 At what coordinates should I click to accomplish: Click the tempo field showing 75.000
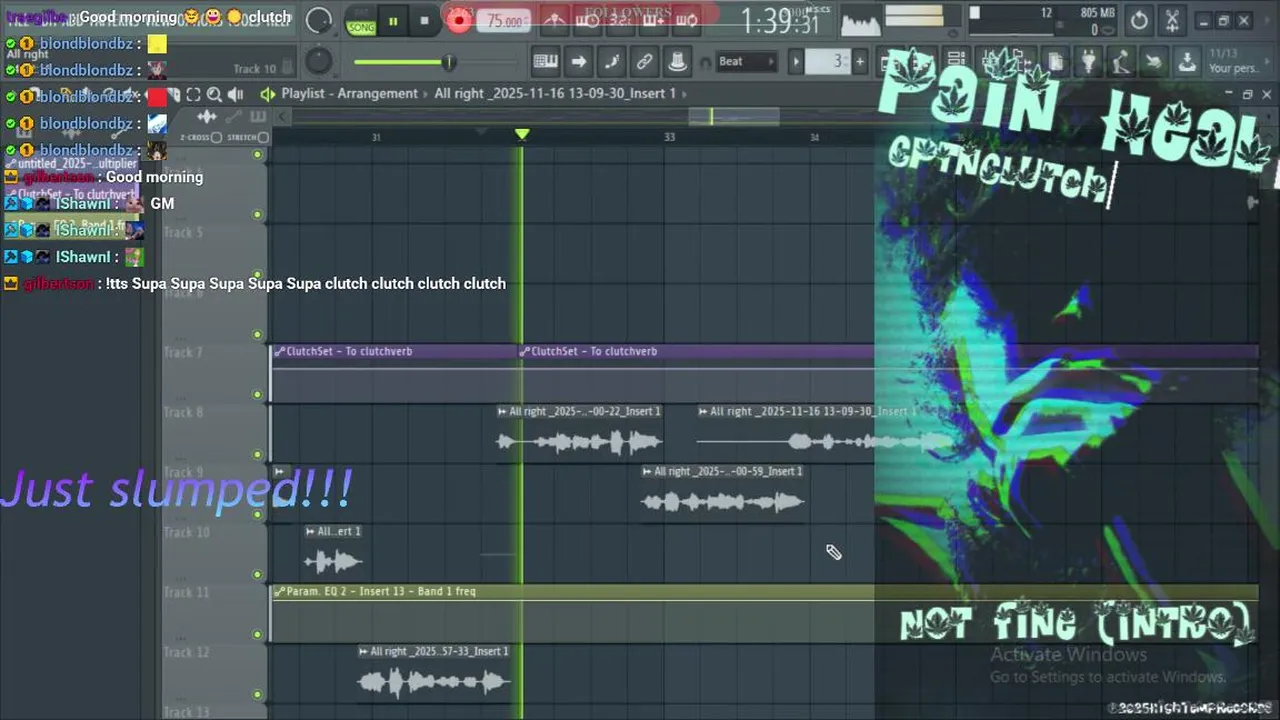505,21
